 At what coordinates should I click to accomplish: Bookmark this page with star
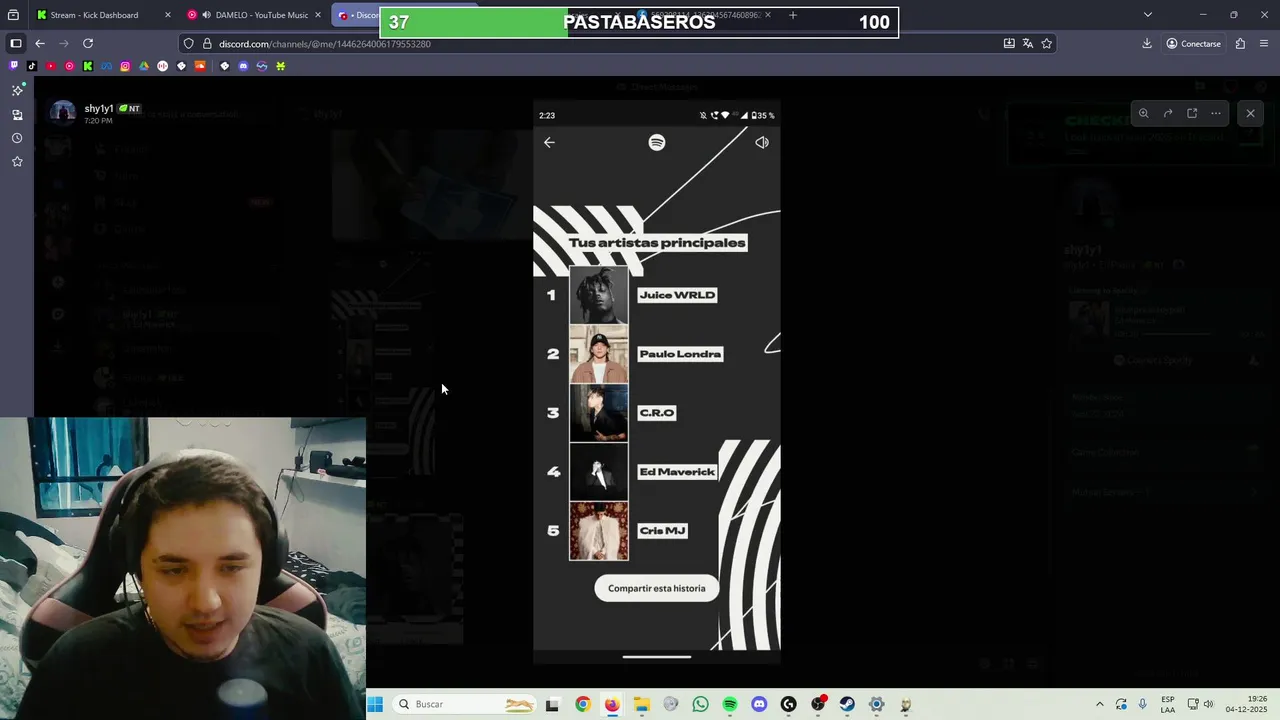[1047, 44]
